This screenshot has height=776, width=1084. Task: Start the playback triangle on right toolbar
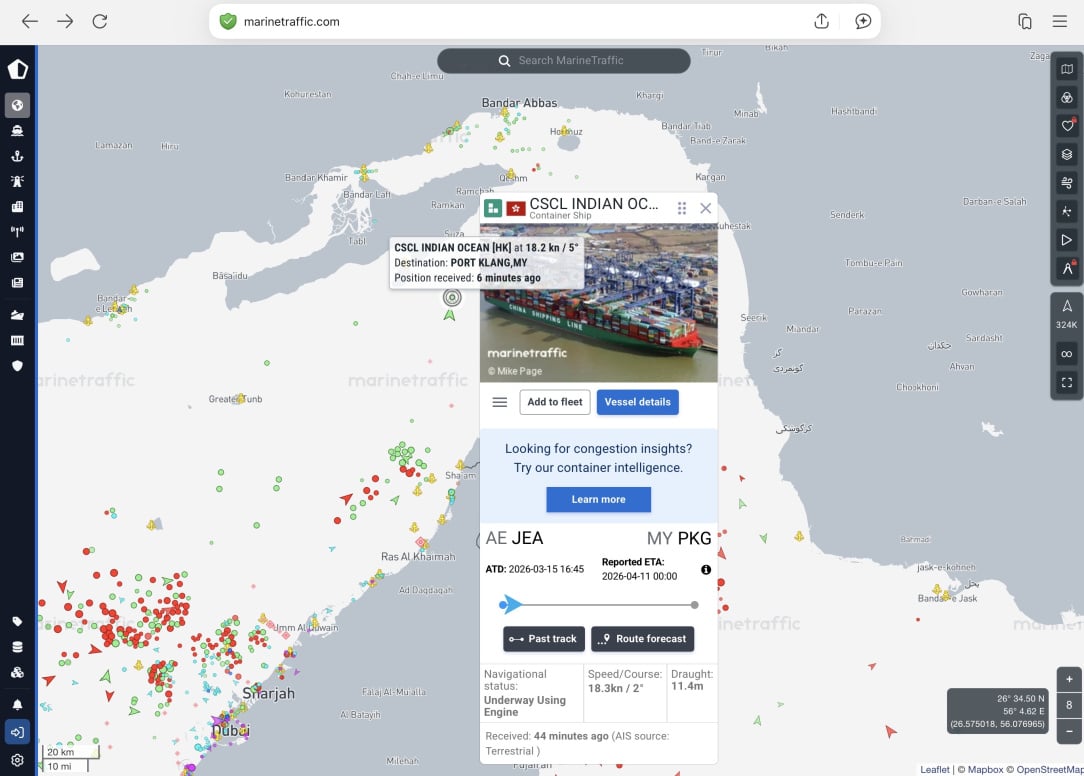pyautogui.click(x=1067, y=240)
